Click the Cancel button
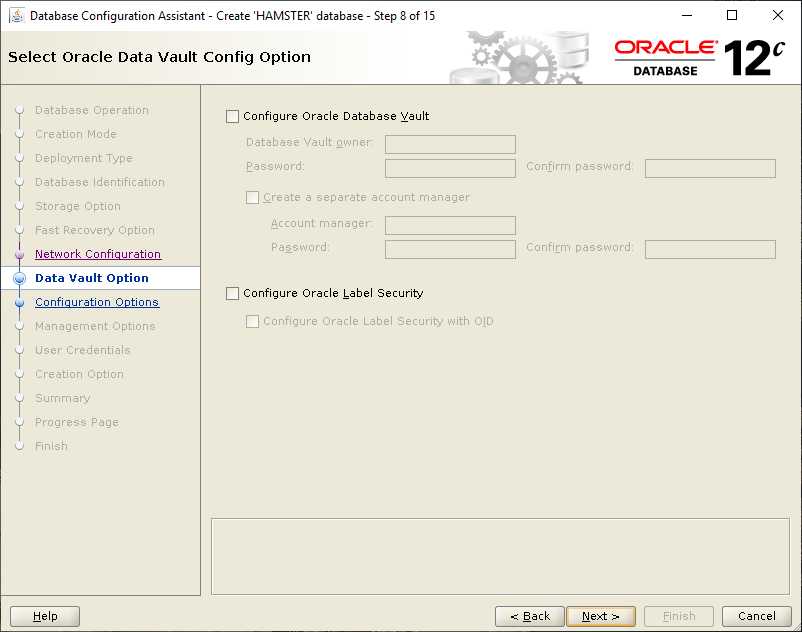 tap(757, 616)
